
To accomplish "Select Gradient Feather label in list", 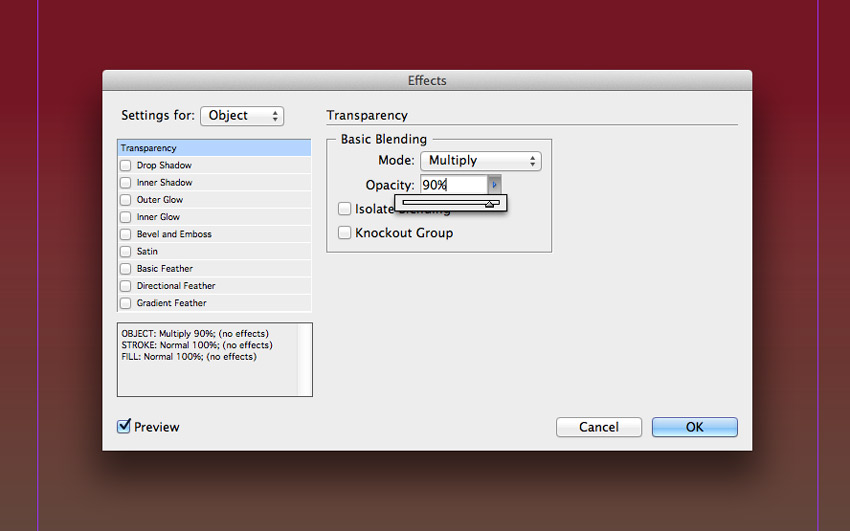I will point(171,303).
